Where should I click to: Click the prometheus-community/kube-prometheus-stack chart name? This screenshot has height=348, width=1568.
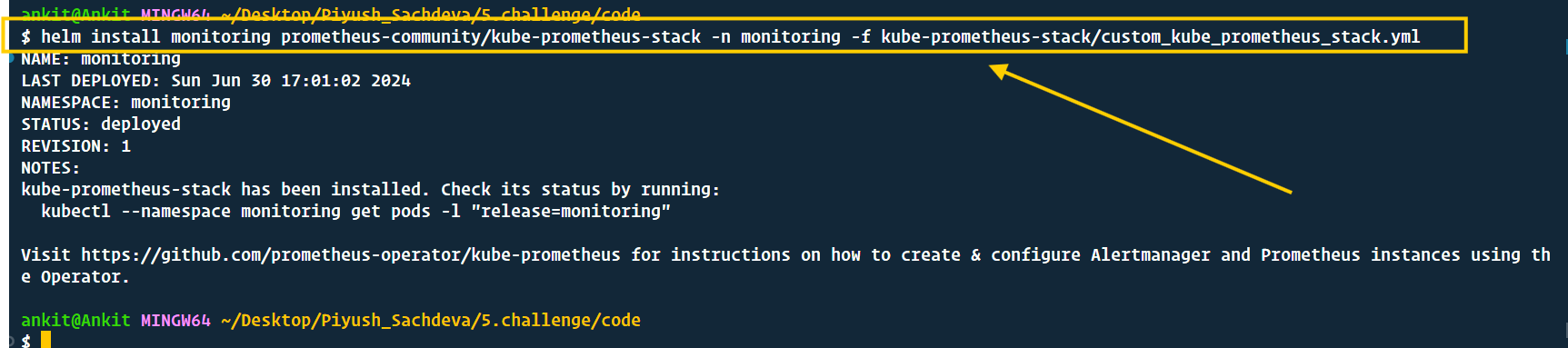tap(491, 37)
